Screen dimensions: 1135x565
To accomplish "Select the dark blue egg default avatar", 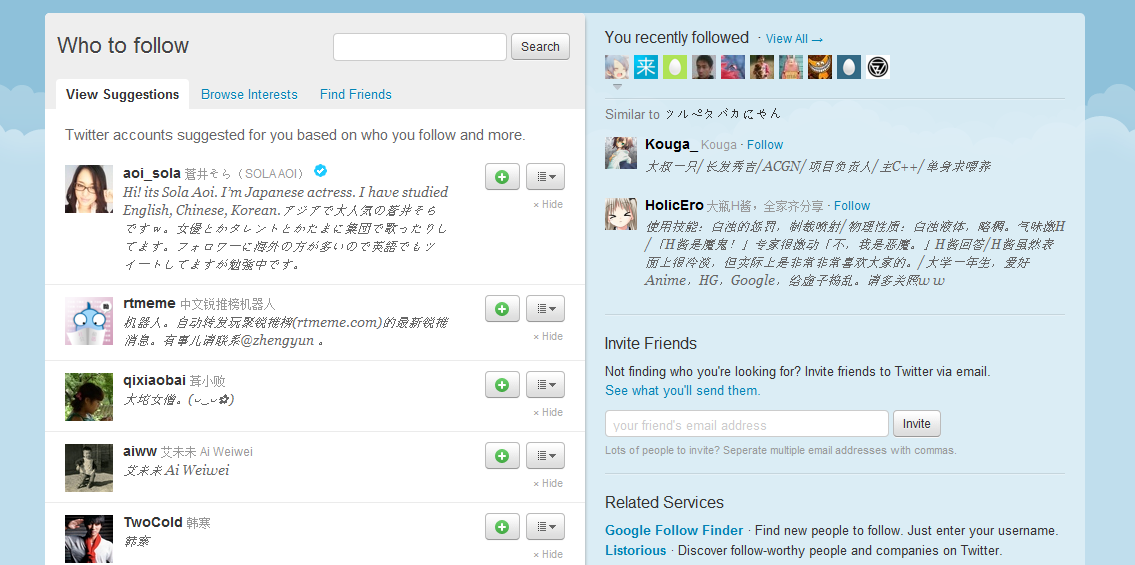I will [848, 67].
